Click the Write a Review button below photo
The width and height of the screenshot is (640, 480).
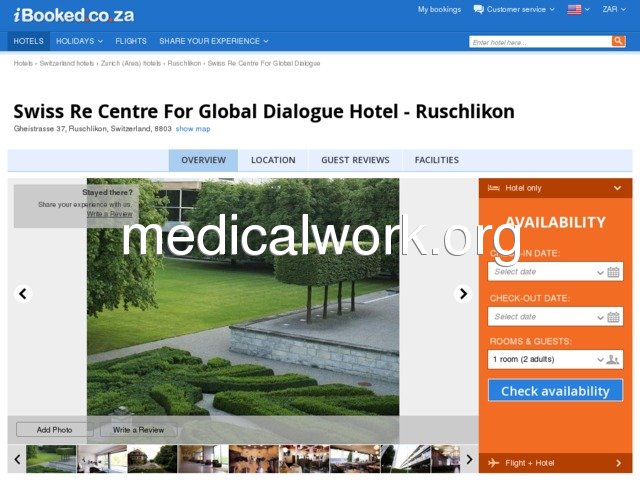click(x=138, y=430)
